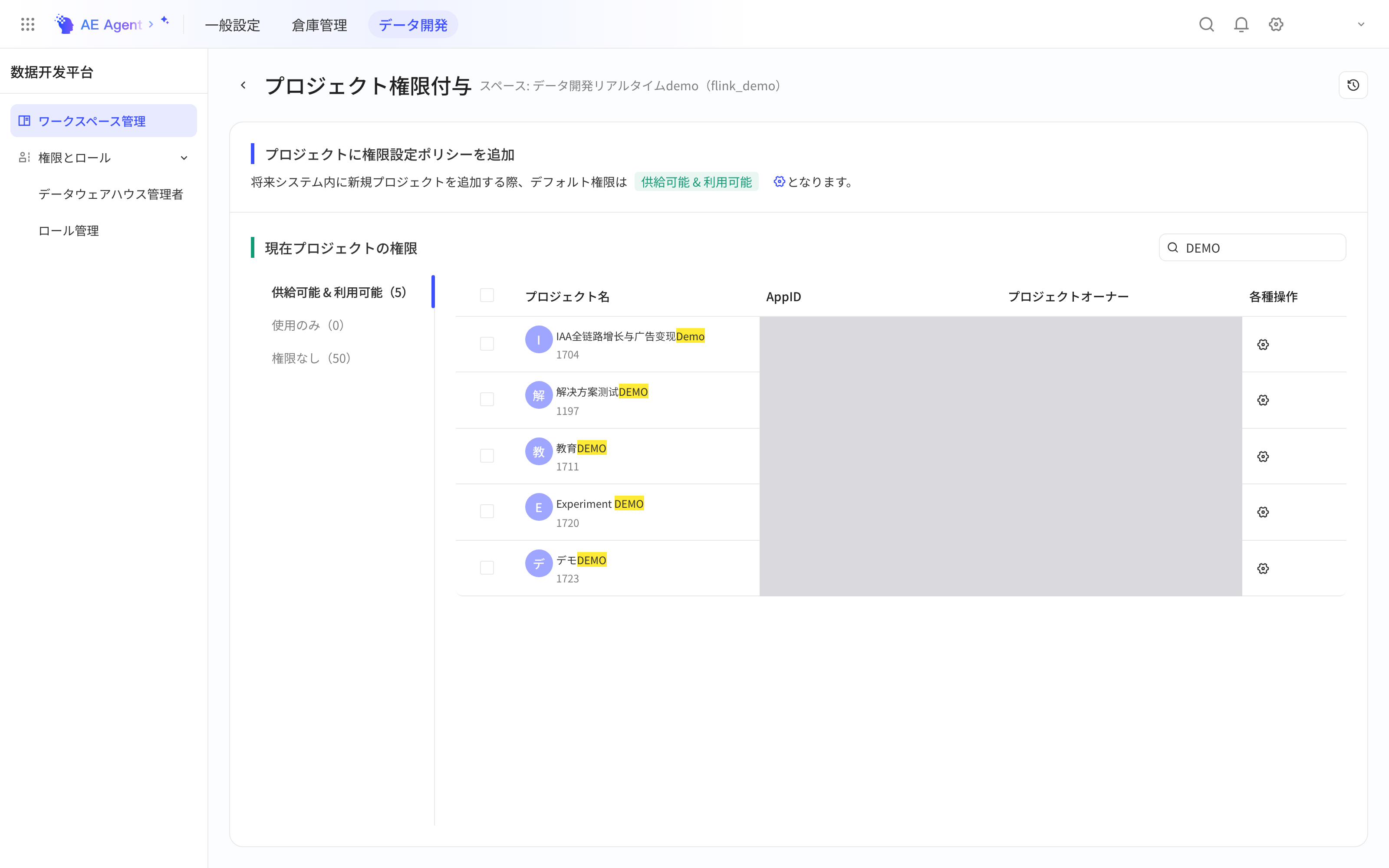The height and width of the screenshot is (868, 1389).
Task: Click the DEMO search input field
Action: pyautogui.click(x=1252, y=247)
